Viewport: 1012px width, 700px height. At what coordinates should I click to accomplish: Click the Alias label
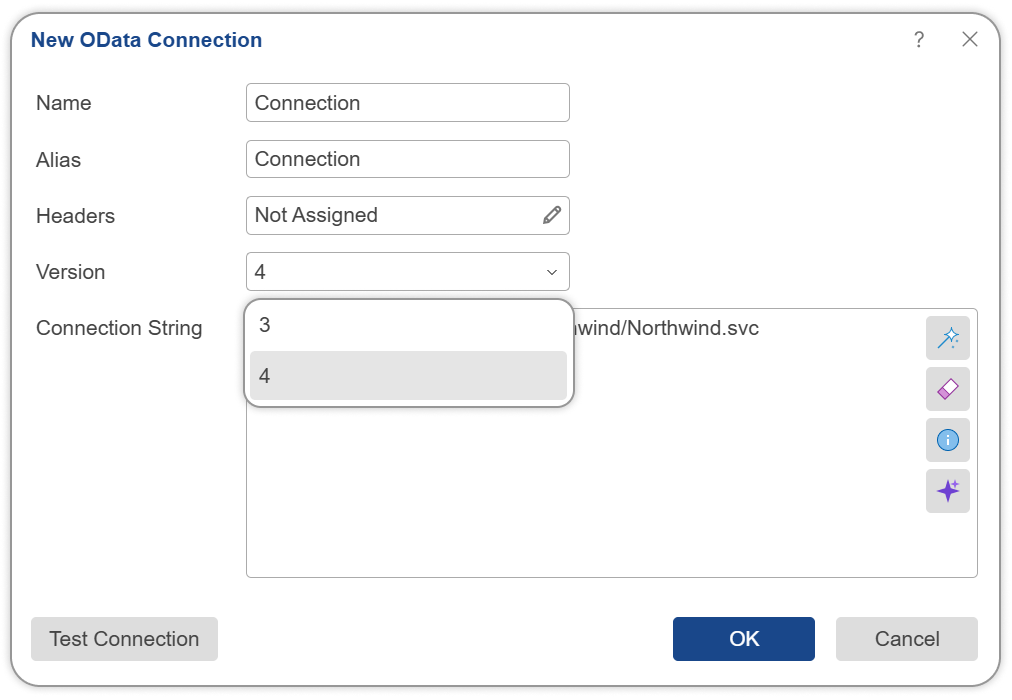(x=59, y=159)
